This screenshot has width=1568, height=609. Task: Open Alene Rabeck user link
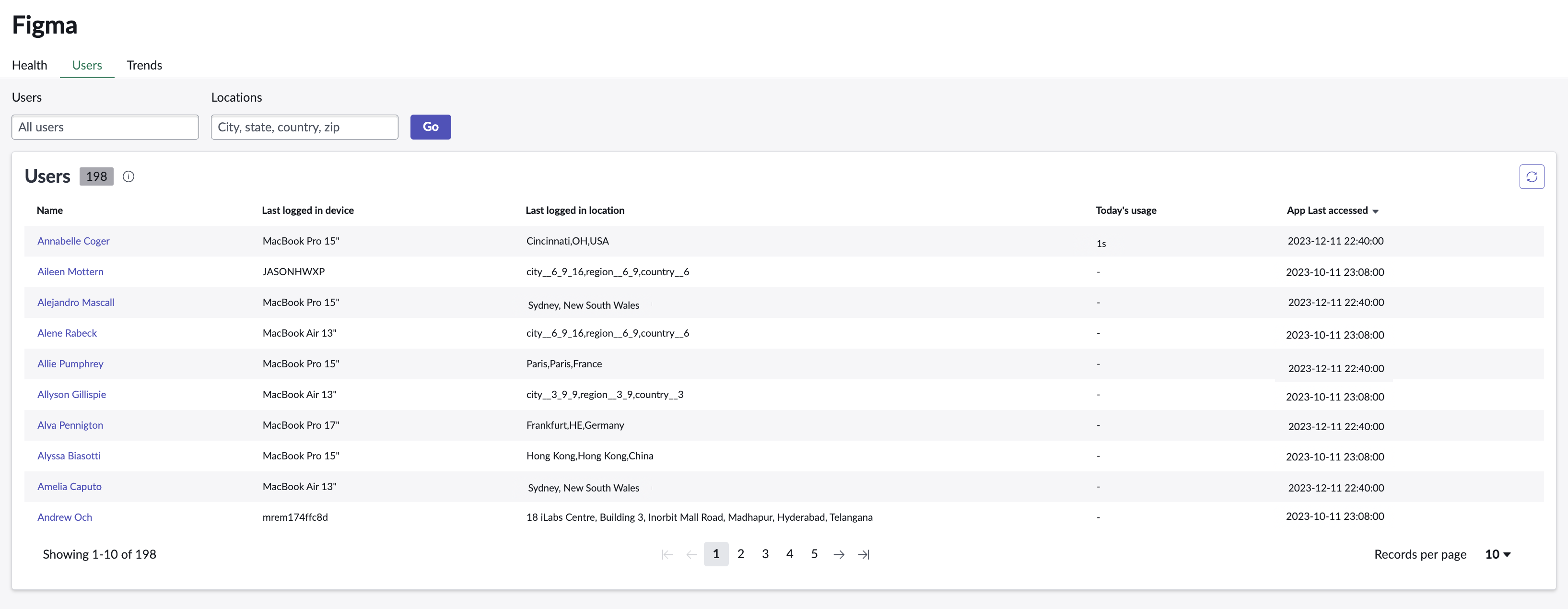[x=67, y=333]
